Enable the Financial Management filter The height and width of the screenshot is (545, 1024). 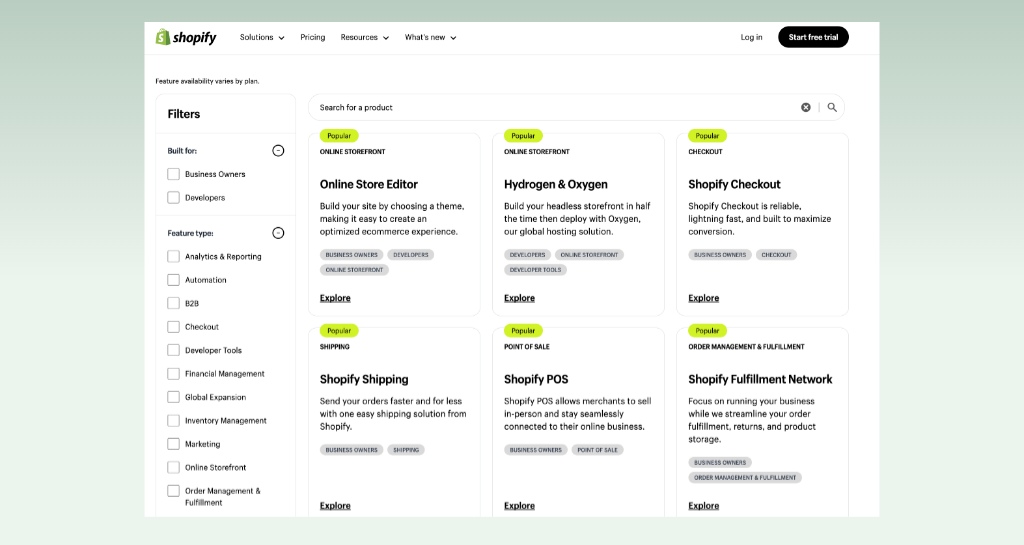(173, 374)
